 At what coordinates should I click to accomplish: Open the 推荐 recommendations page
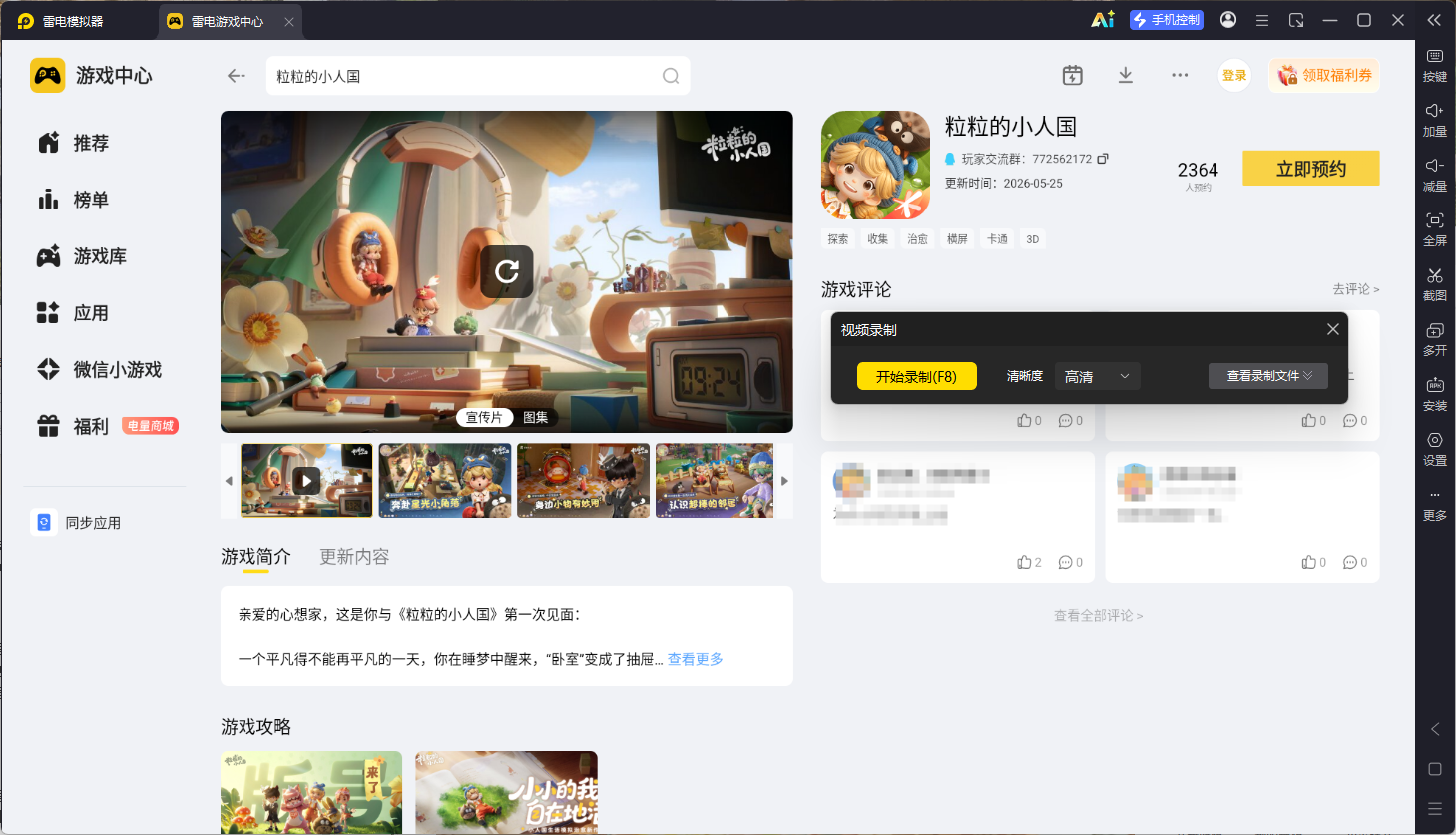[x=73, y=143]
